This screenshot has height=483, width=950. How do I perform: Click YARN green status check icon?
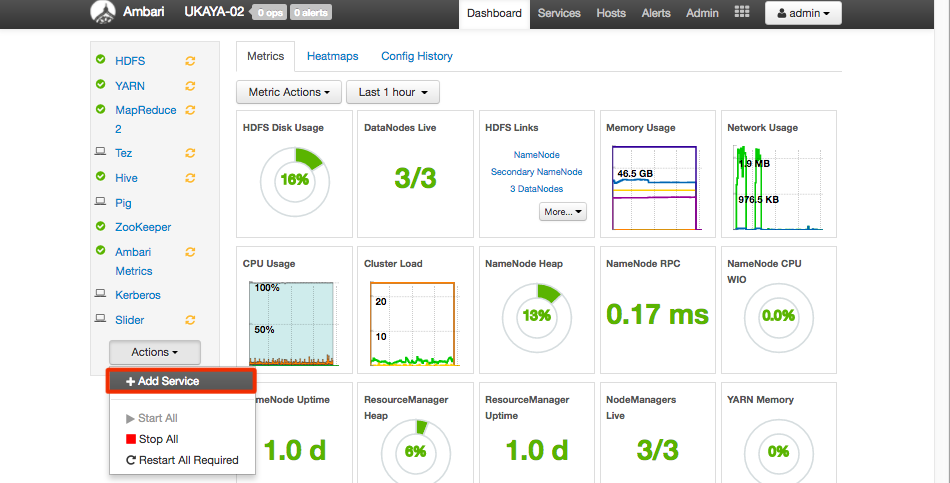(x=101, y=84)
